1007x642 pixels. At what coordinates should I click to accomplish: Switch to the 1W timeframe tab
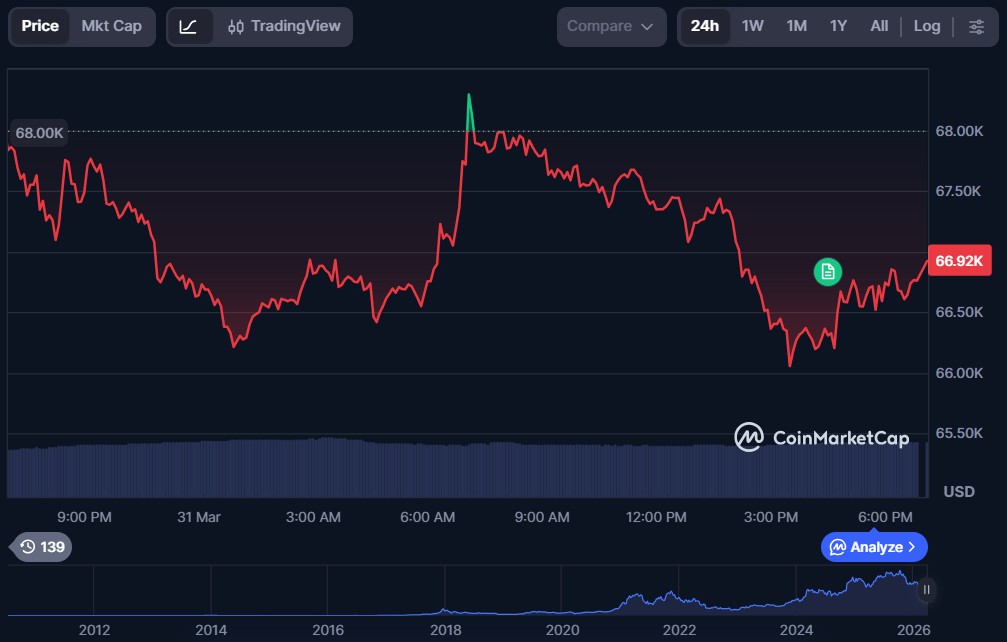click(x=753, y=26)
